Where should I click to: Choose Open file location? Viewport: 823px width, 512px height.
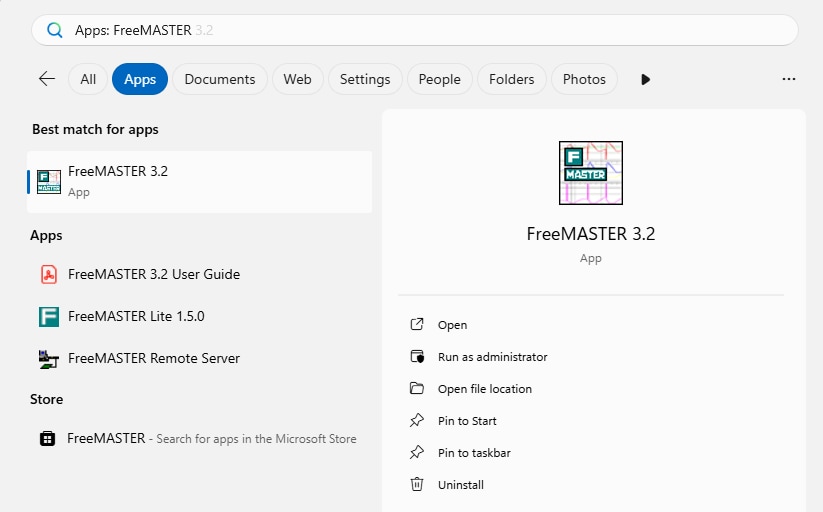click(x=484, y=389)
